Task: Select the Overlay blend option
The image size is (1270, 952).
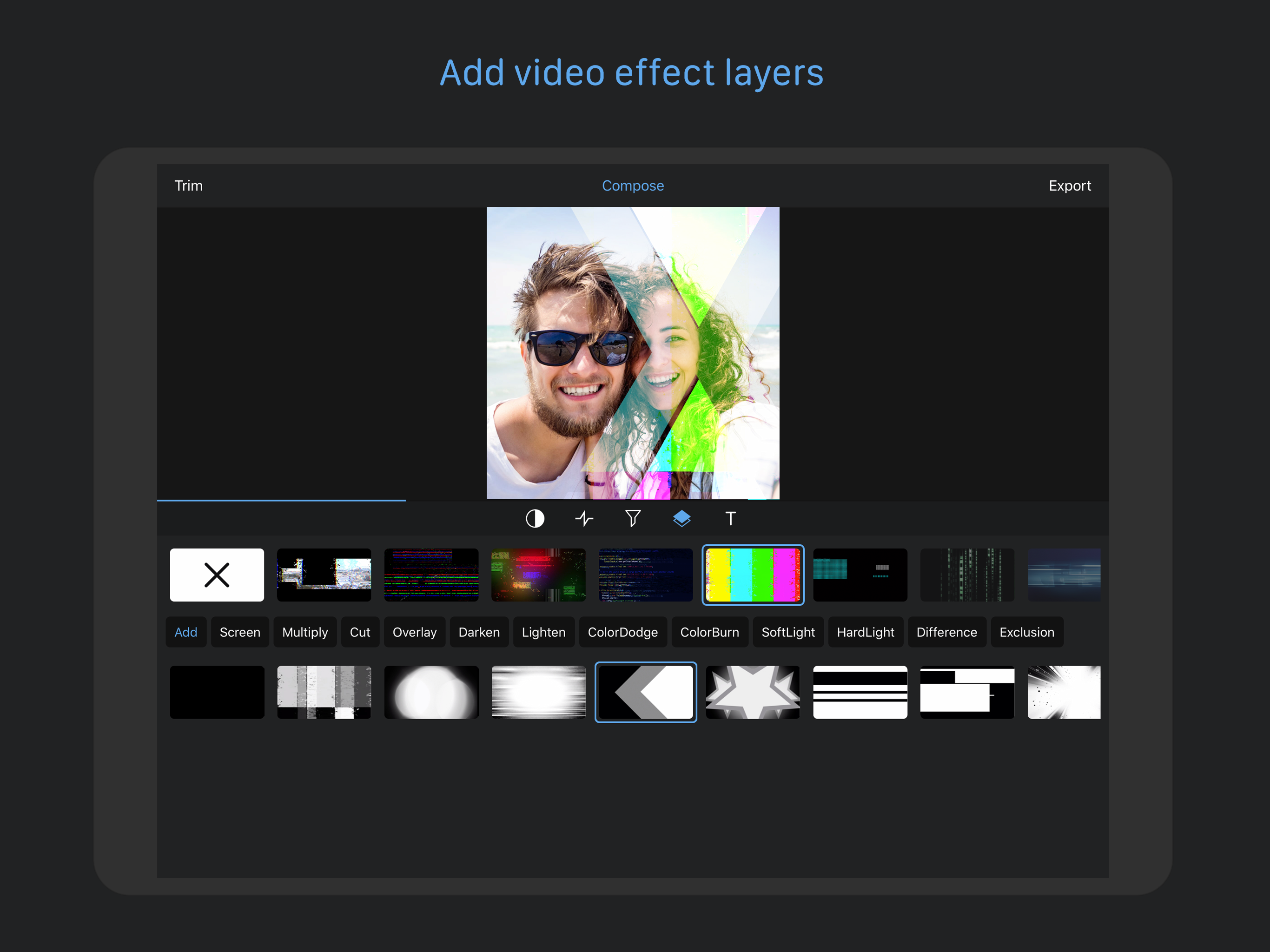Action: tap(415, 632)
